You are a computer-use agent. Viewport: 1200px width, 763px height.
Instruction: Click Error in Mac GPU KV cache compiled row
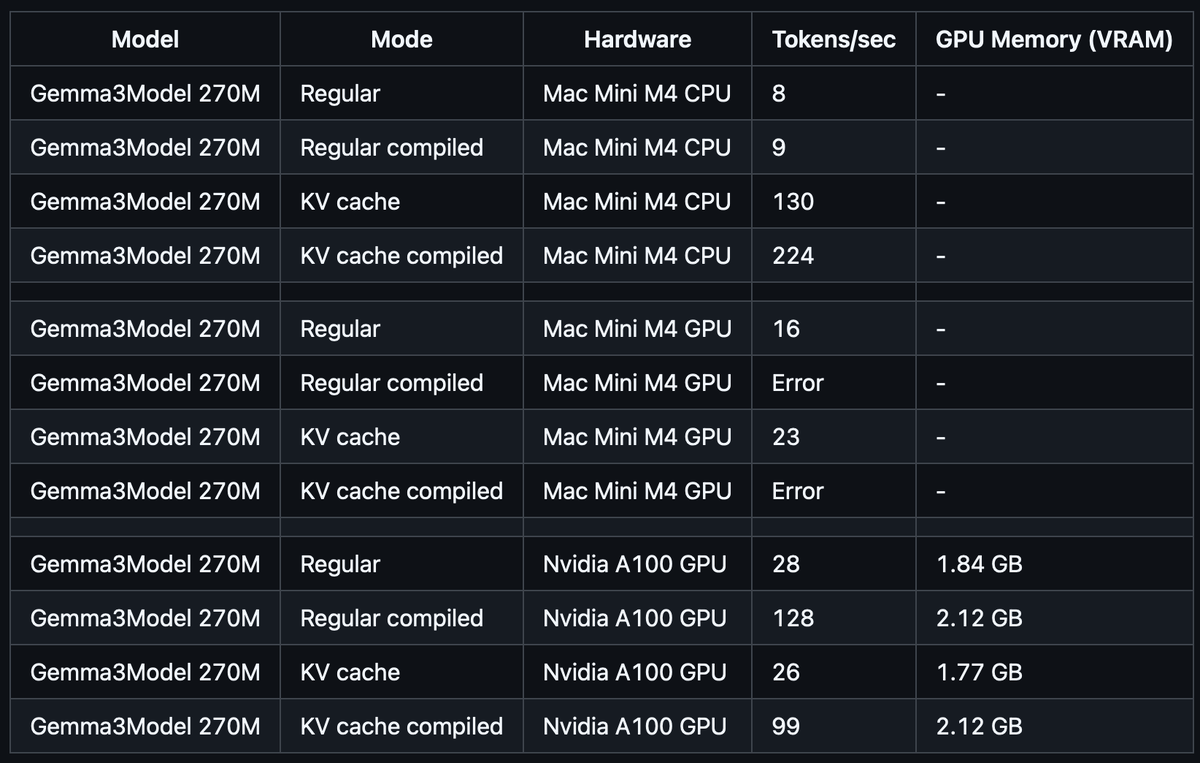(x=798, y=491)
